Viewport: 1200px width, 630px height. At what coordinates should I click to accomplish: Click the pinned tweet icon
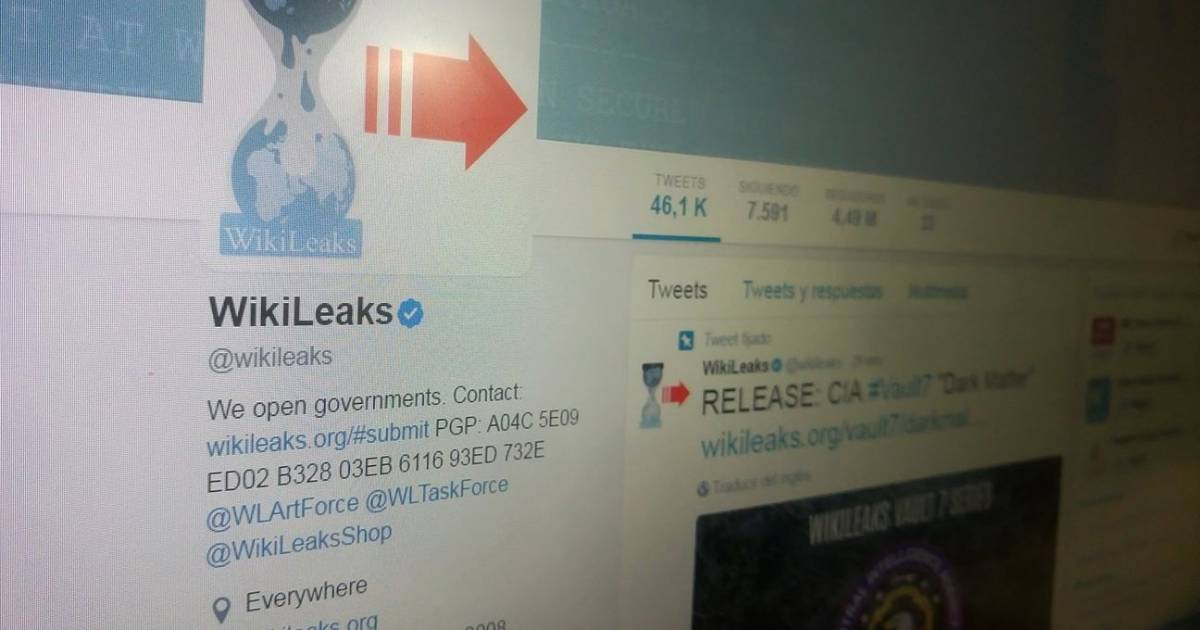[685, 342]
